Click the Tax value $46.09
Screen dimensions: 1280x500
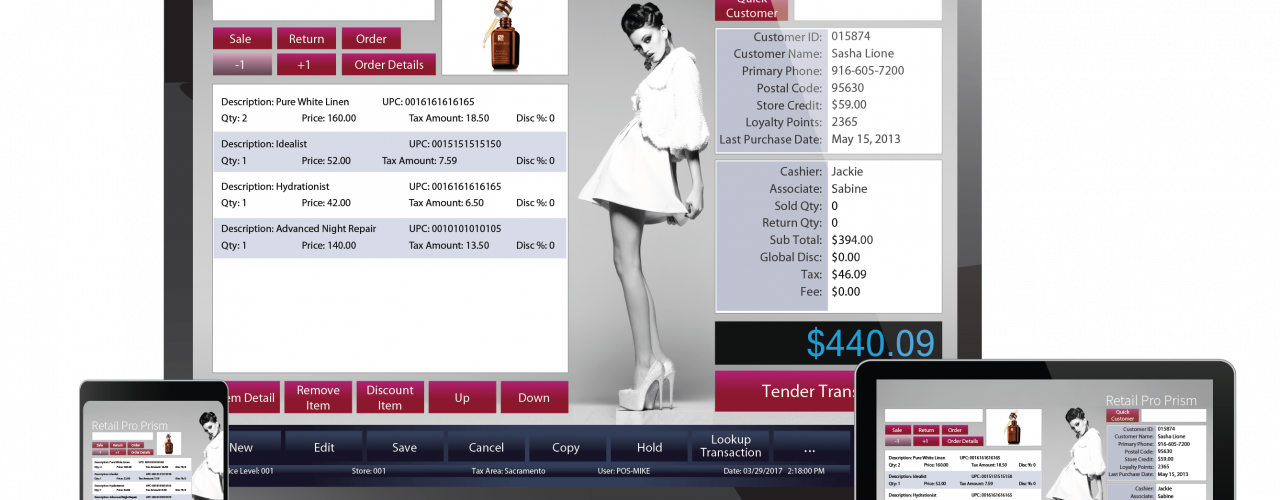coord(849,274)
